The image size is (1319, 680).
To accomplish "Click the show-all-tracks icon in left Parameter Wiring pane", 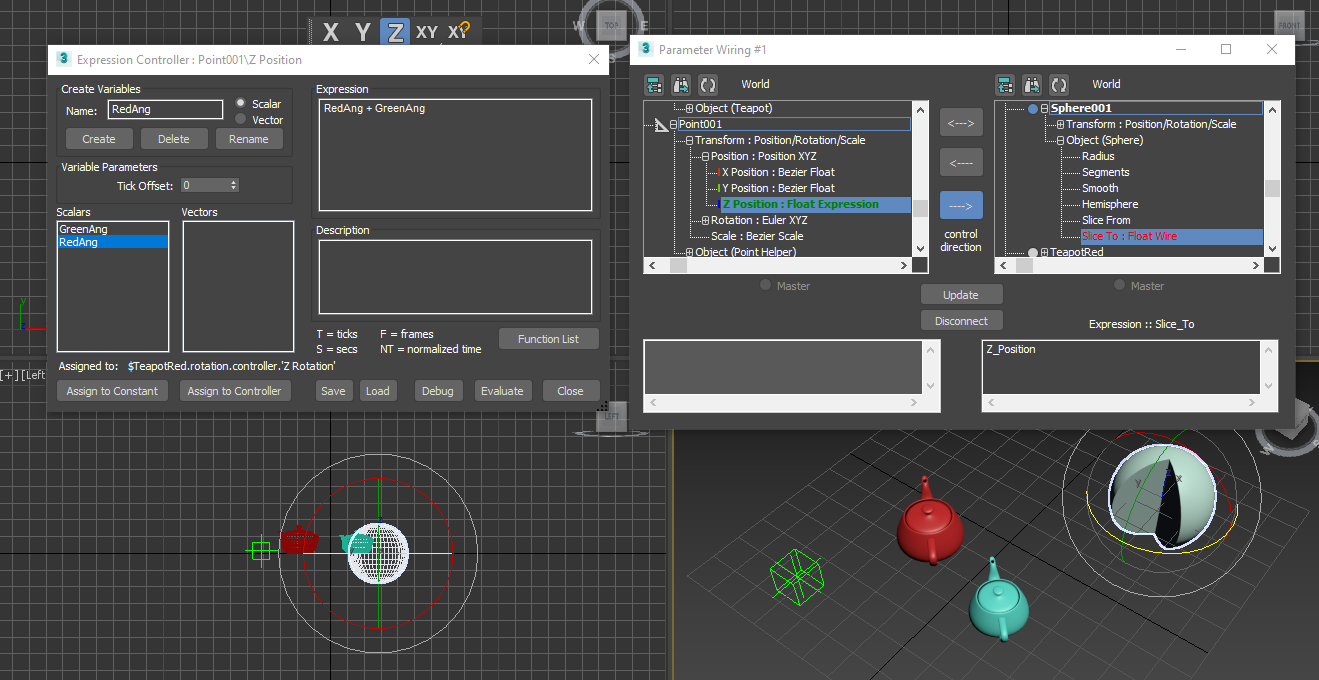I will (x=653, y=84).
